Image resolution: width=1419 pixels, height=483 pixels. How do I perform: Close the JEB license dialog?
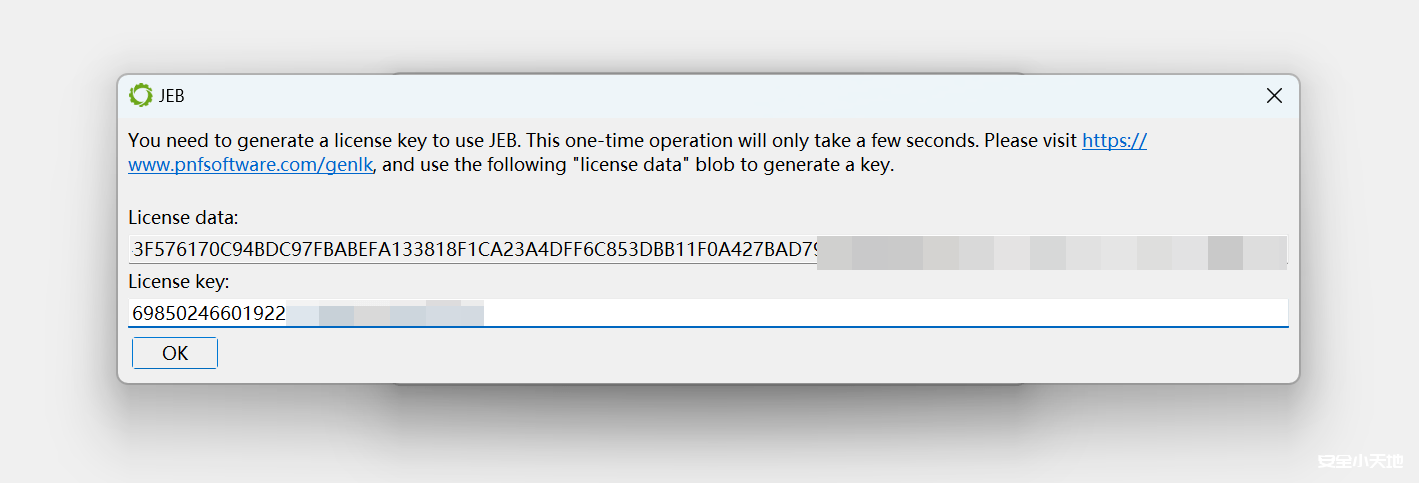[1274, 96]
